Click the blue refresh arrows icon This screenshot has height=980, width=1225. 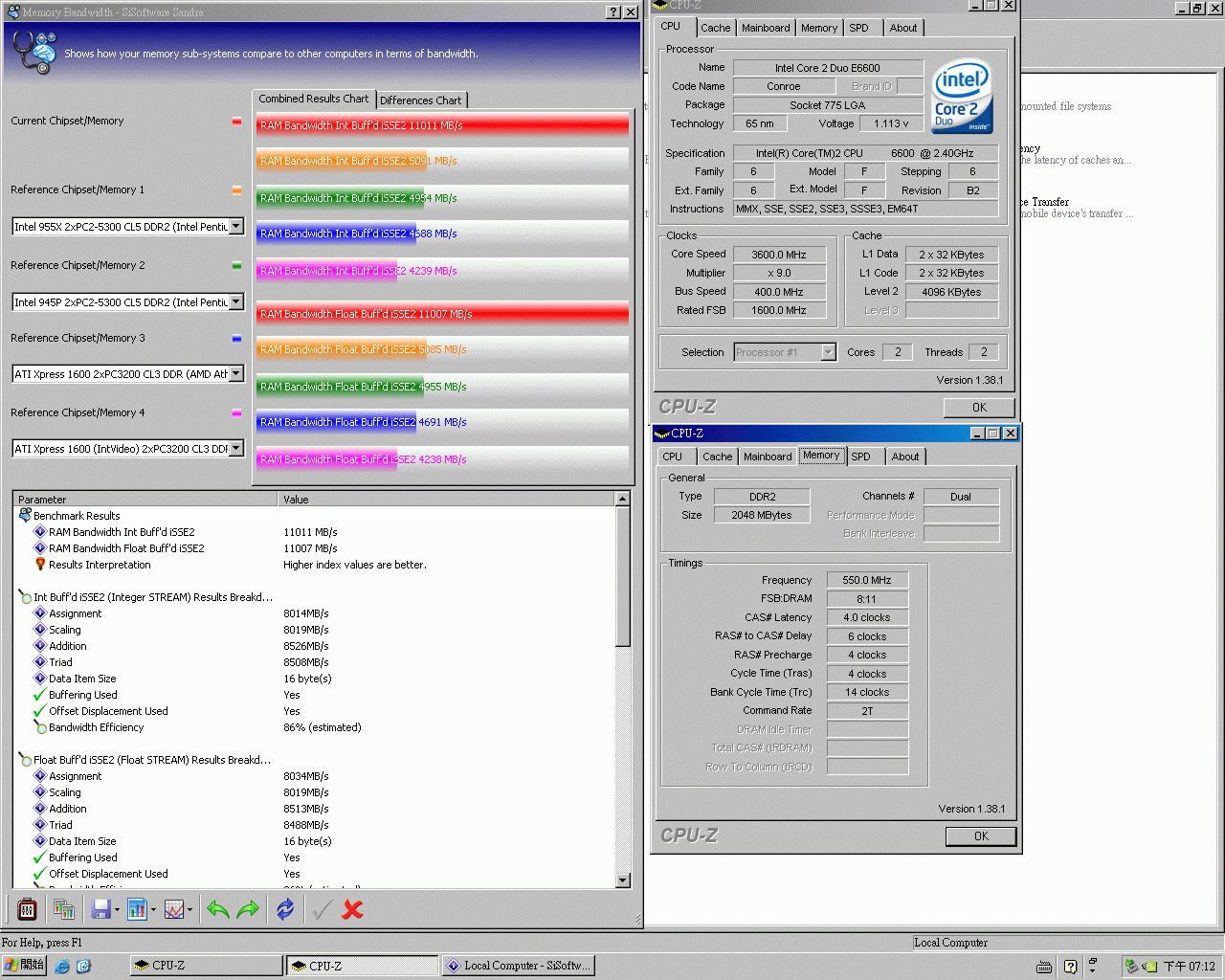click(285, 909)
